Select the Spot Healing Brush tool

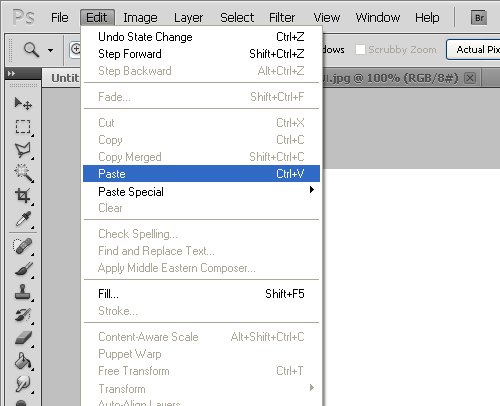pyautogui.click(x=23, y=247)
